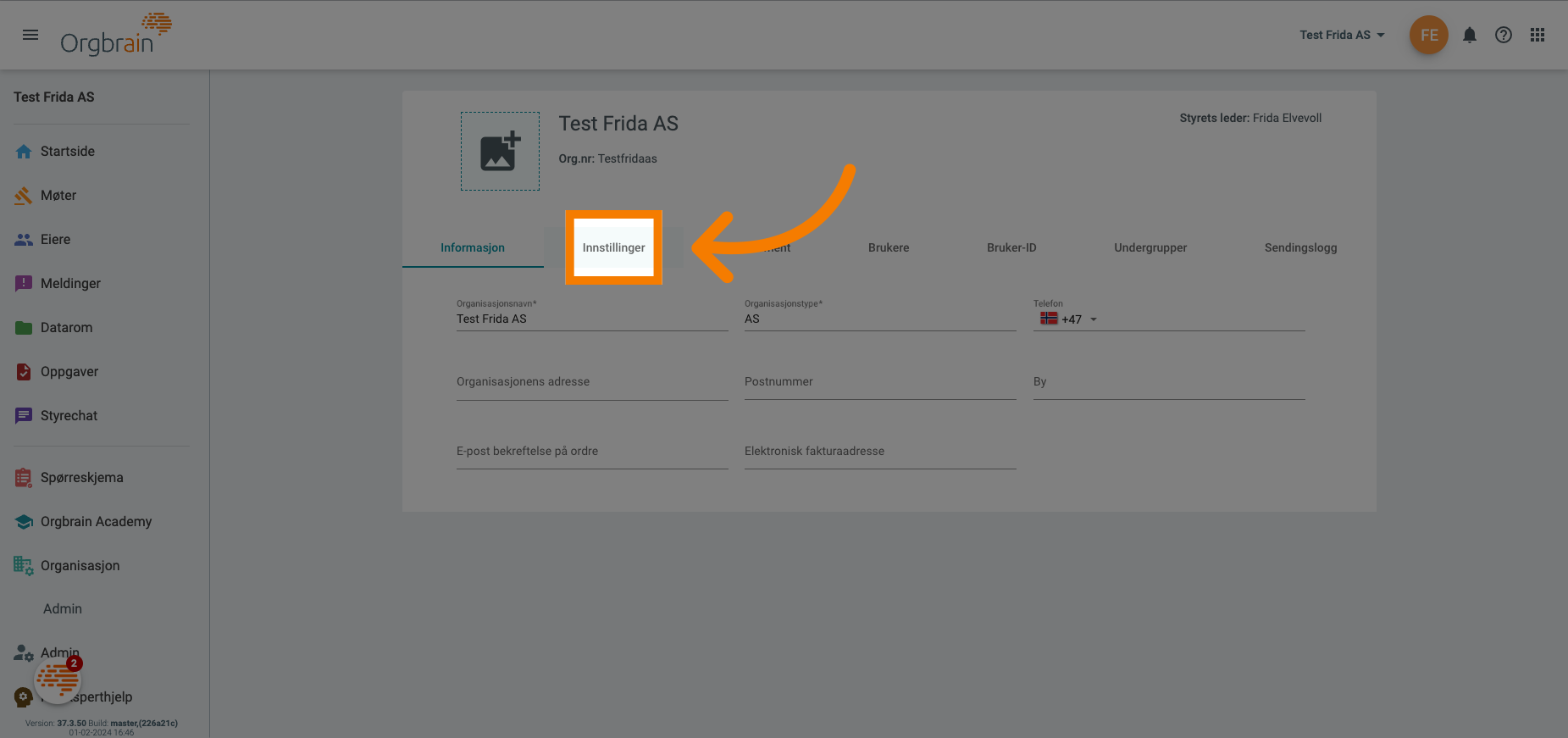Viewport: 1568px width, 738px height.
Task: Click the FE user avatar
Action: click(1429, 35)
